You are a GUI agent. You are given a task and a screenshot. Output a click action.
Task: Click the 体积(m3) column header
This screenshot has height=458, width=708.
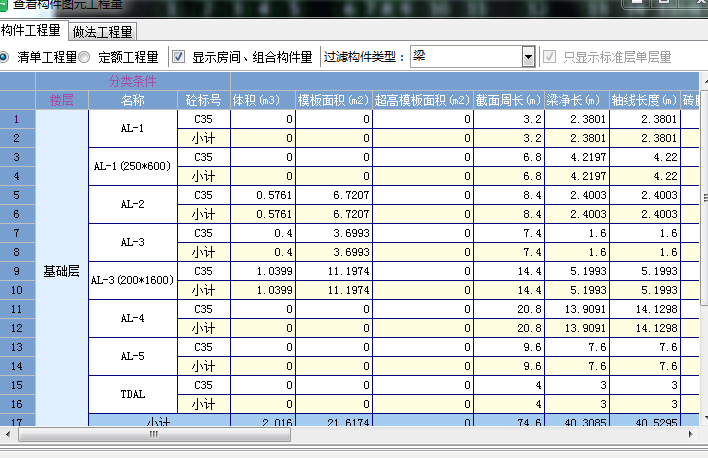[263, 100]
